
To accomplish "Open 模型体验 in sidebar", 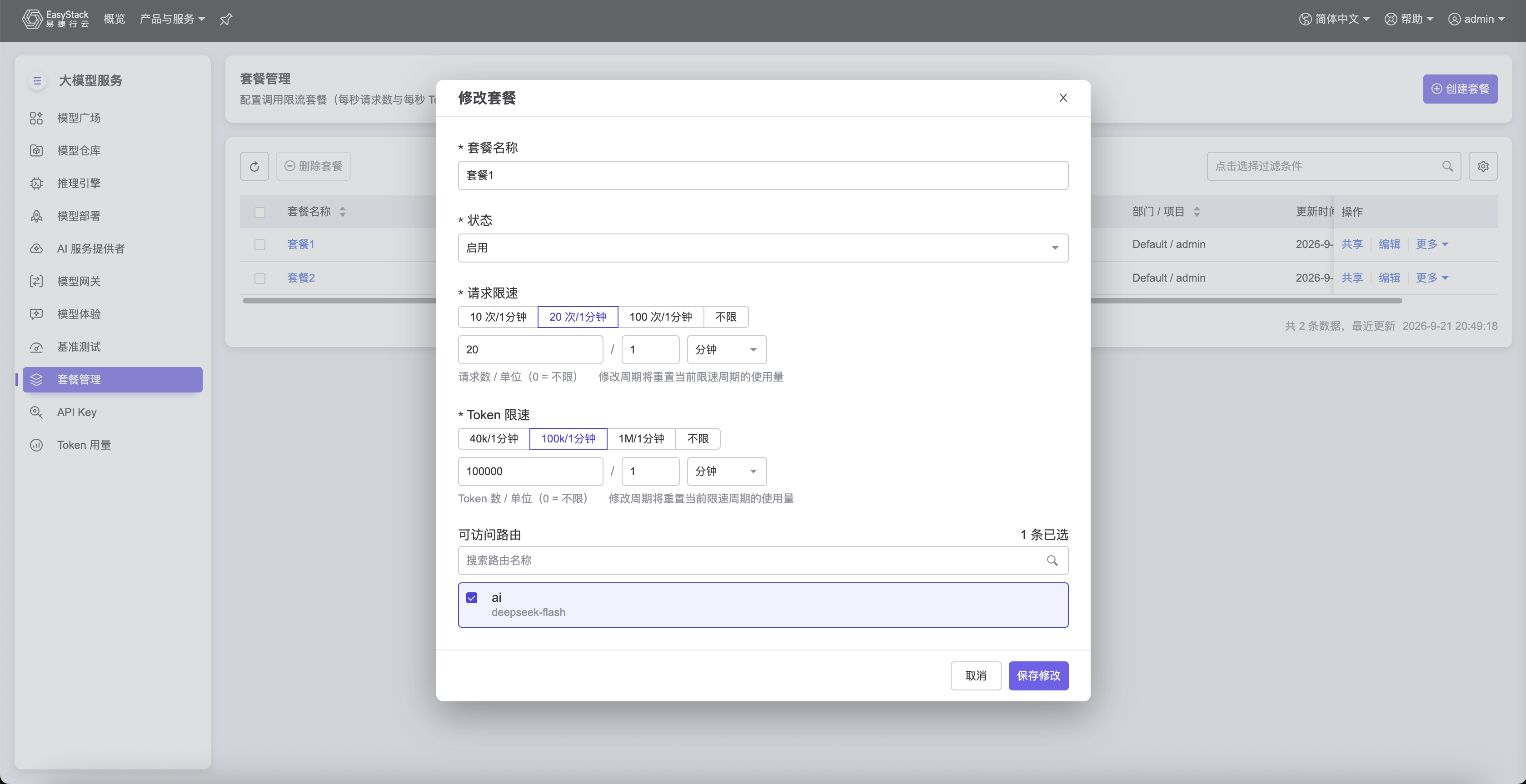I will point(113,314).
